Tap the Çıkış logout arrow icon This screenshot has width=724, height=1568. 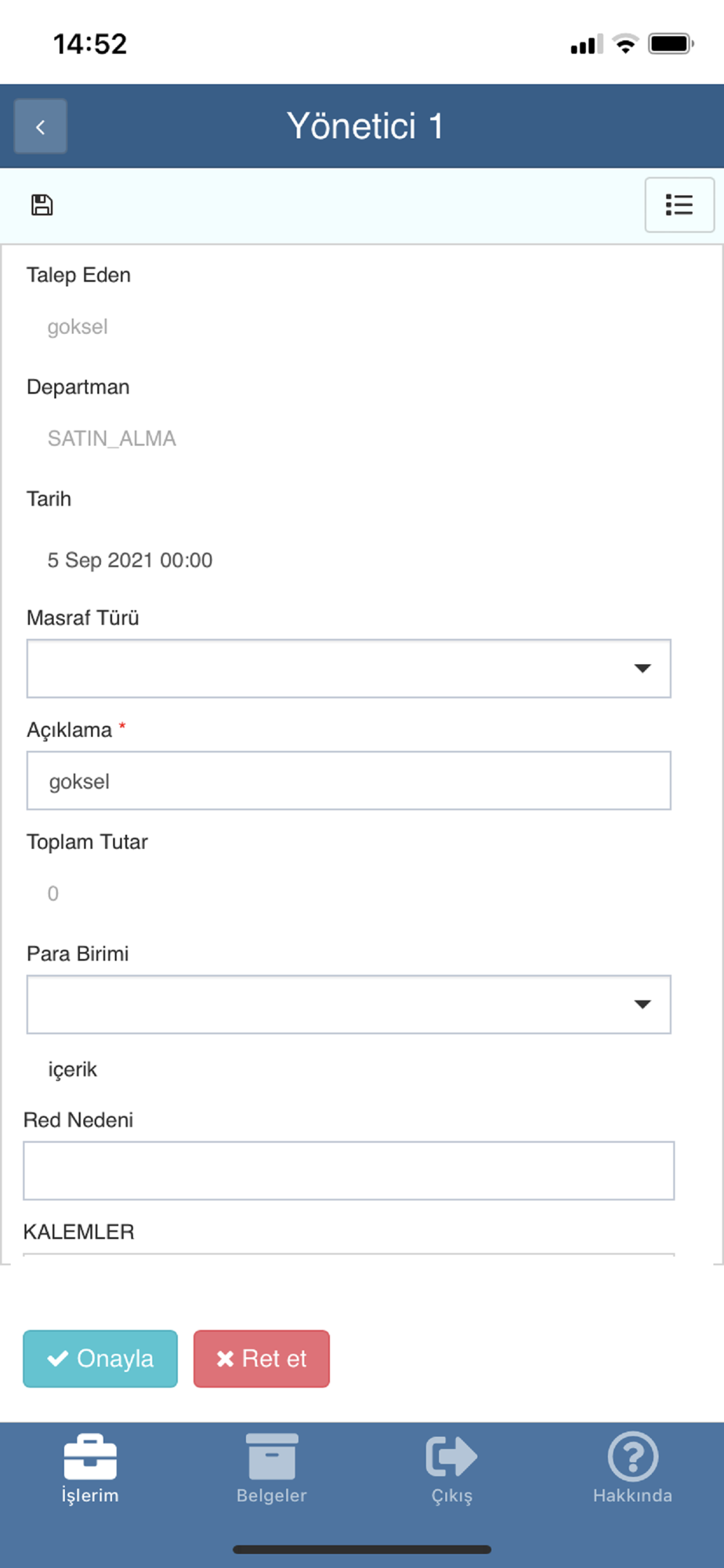click(451, 1457)
